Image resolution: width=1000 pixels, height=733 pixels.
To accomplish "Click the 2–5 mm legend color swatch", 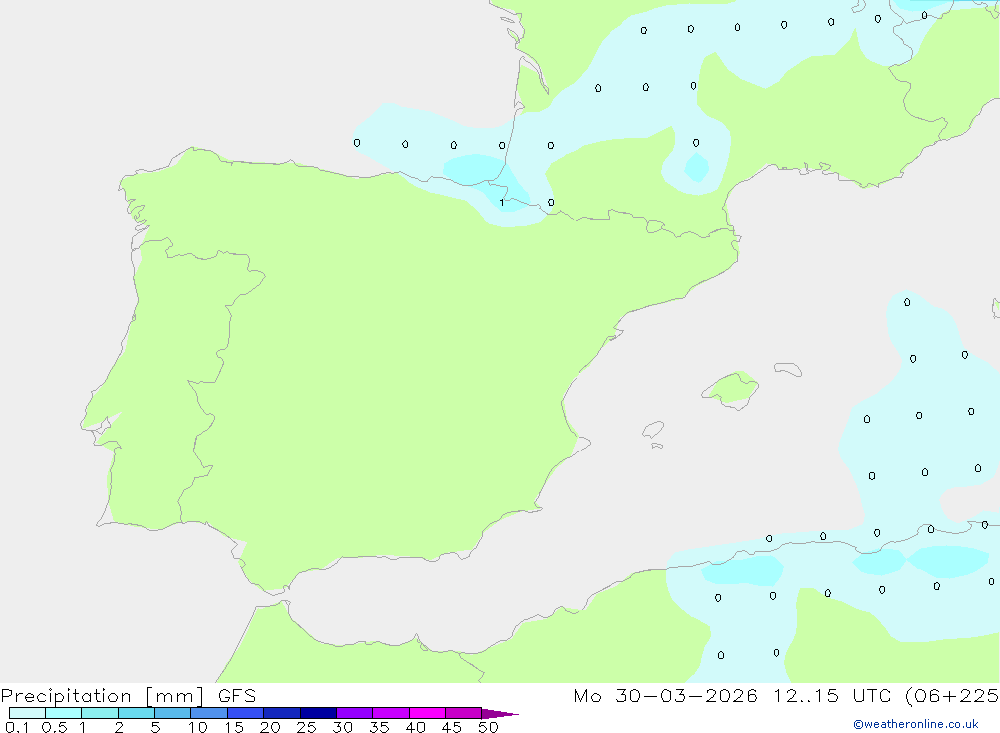I will [x=136, y=713].
